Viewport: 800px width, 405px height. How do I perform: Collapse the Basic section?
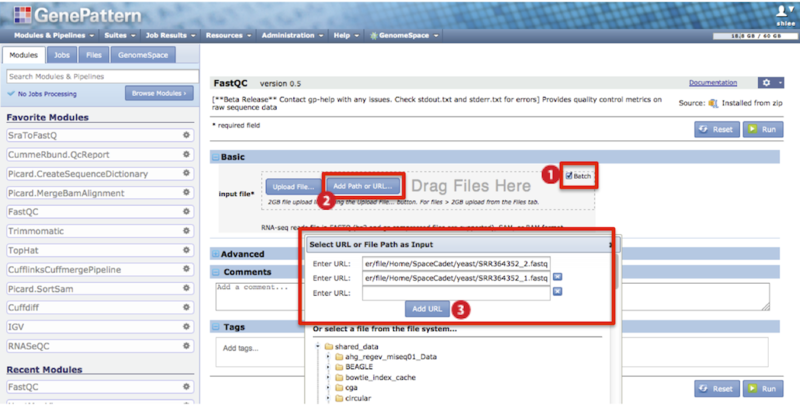215,157
